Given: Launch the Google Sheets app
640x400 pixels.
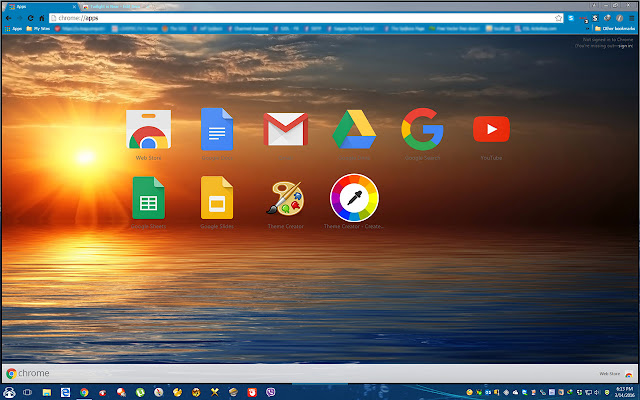Looking at the screenshot, I should tap(149, 198).
